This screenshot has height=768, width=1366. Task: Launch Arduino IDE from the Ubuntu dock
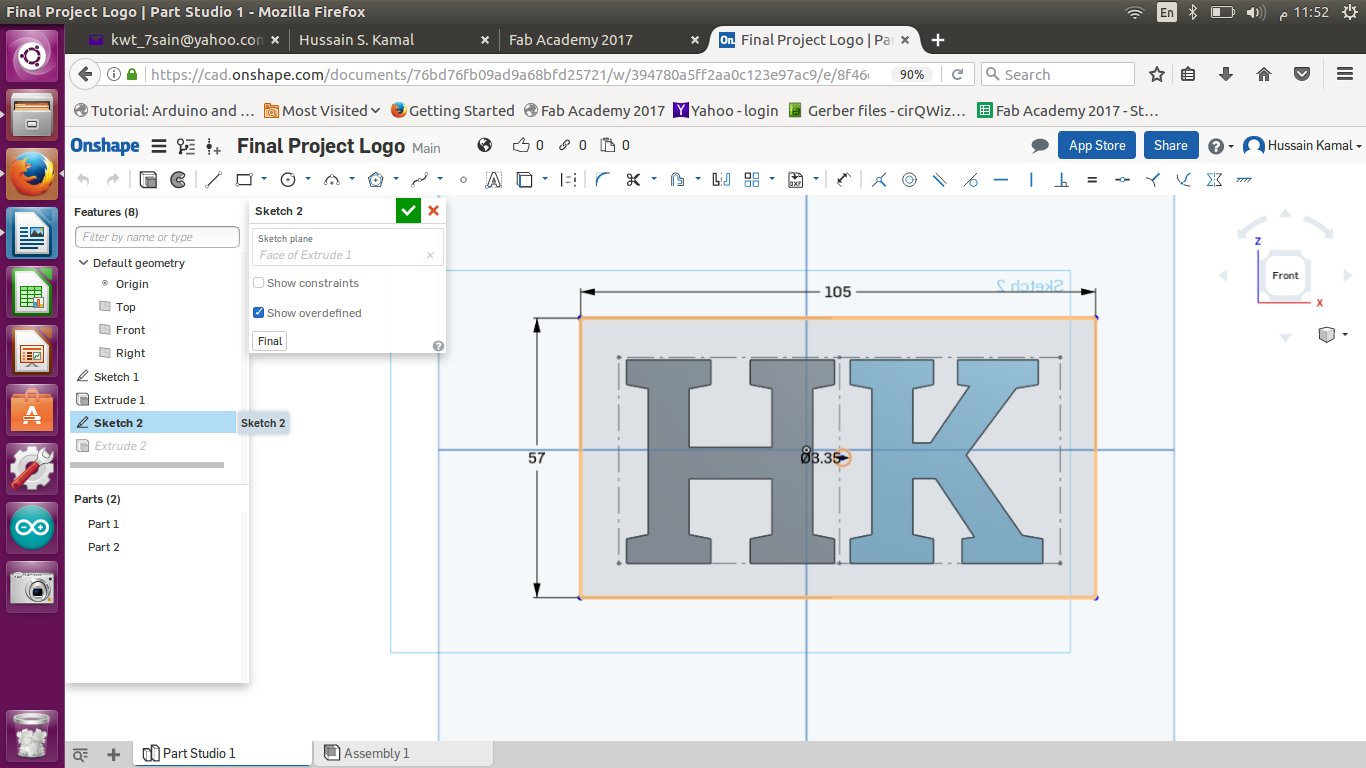32,527
